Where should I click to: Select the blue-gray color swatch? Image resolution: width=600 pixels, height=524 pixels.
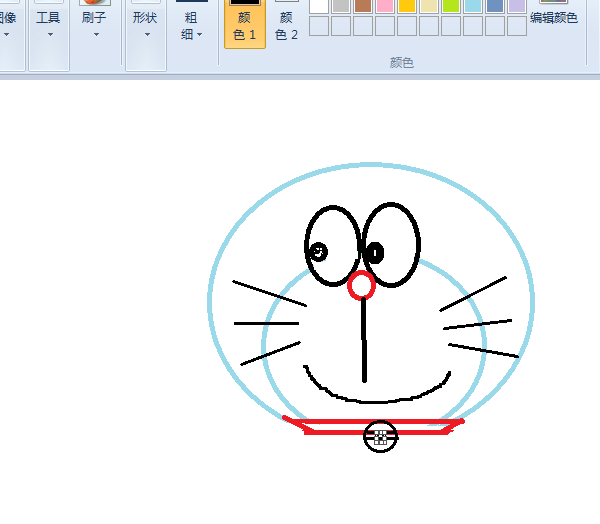(495, 5)
